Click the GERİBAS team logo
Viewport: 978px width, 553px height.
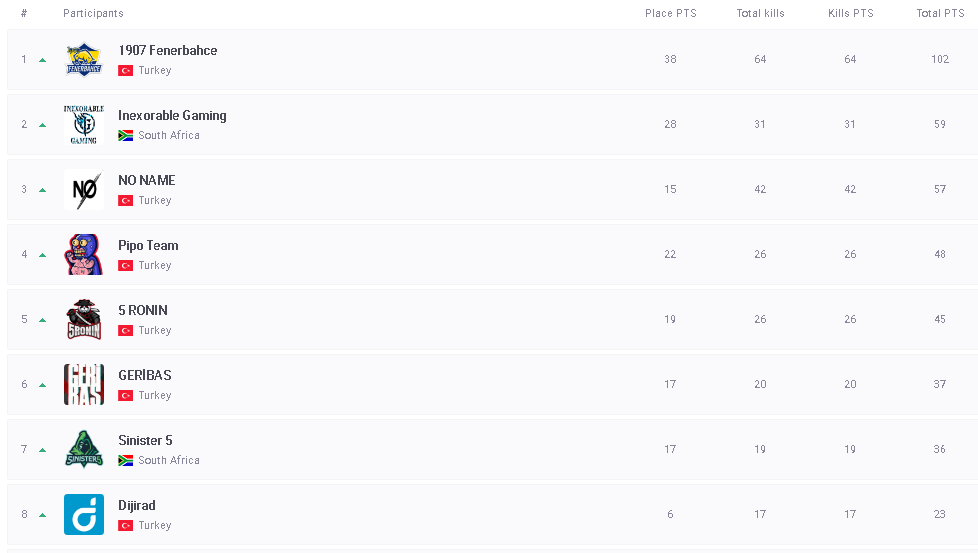84,385
